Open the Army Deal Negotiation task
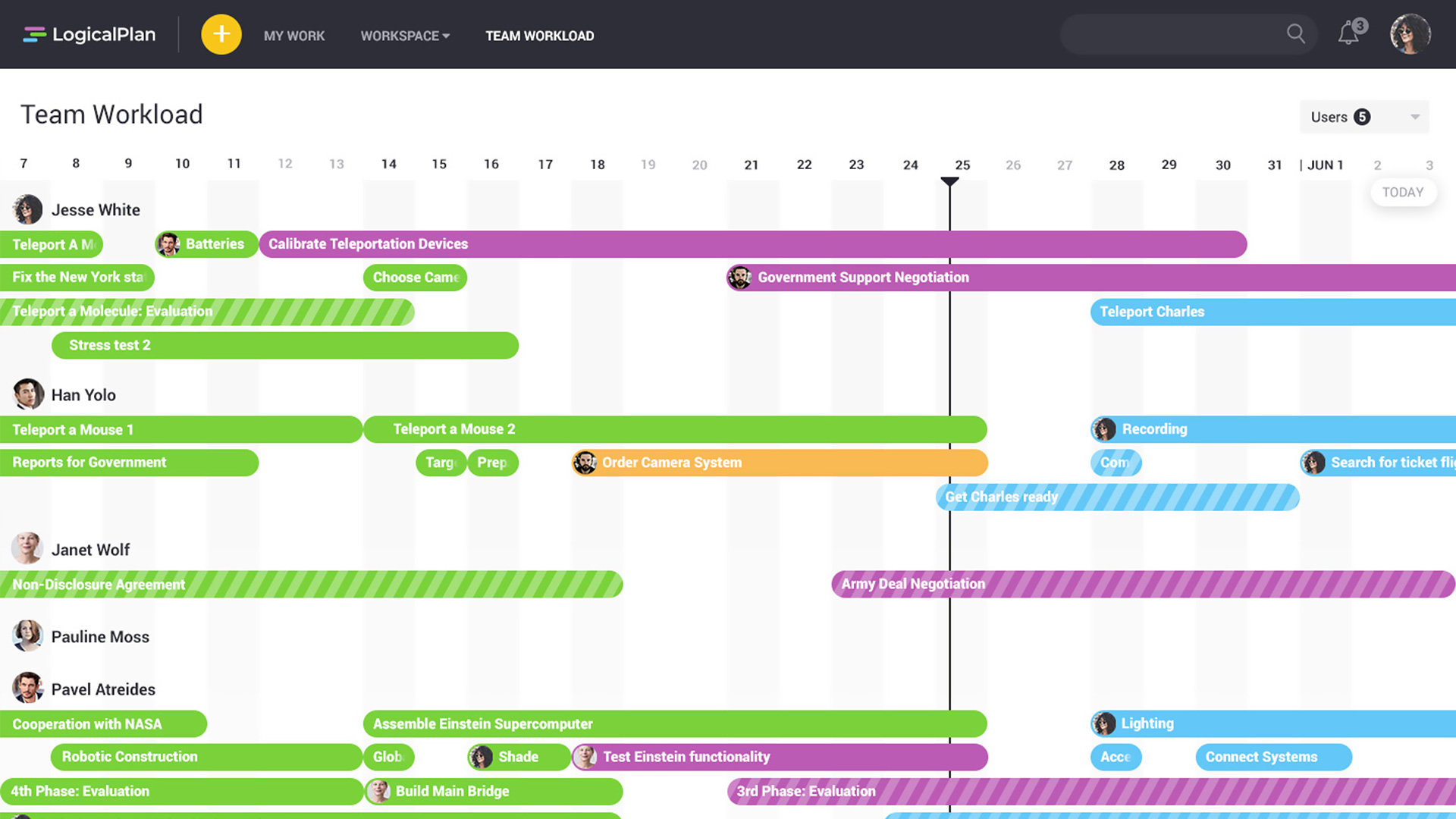 point(1144,584)
